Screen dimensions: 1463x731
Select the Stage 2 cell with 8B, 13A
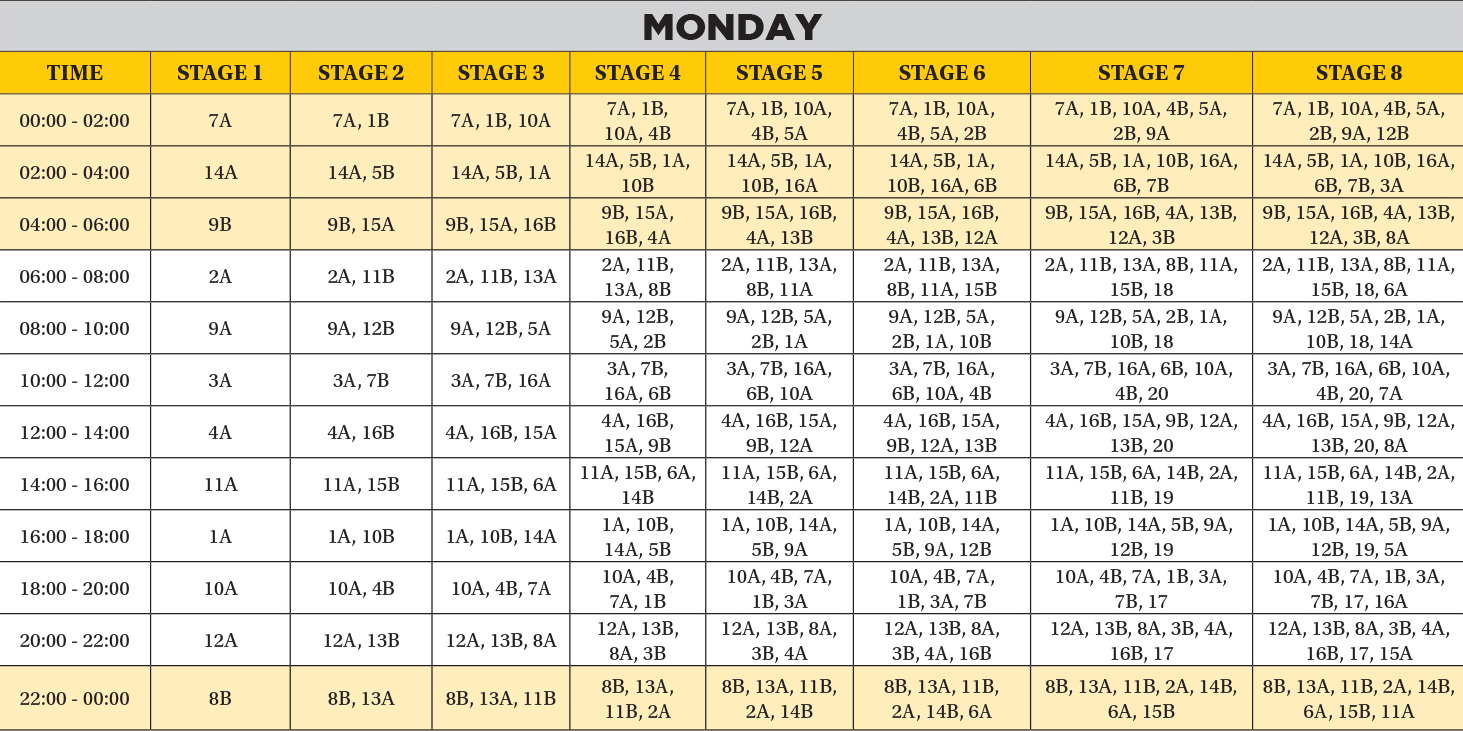[361, 699]
